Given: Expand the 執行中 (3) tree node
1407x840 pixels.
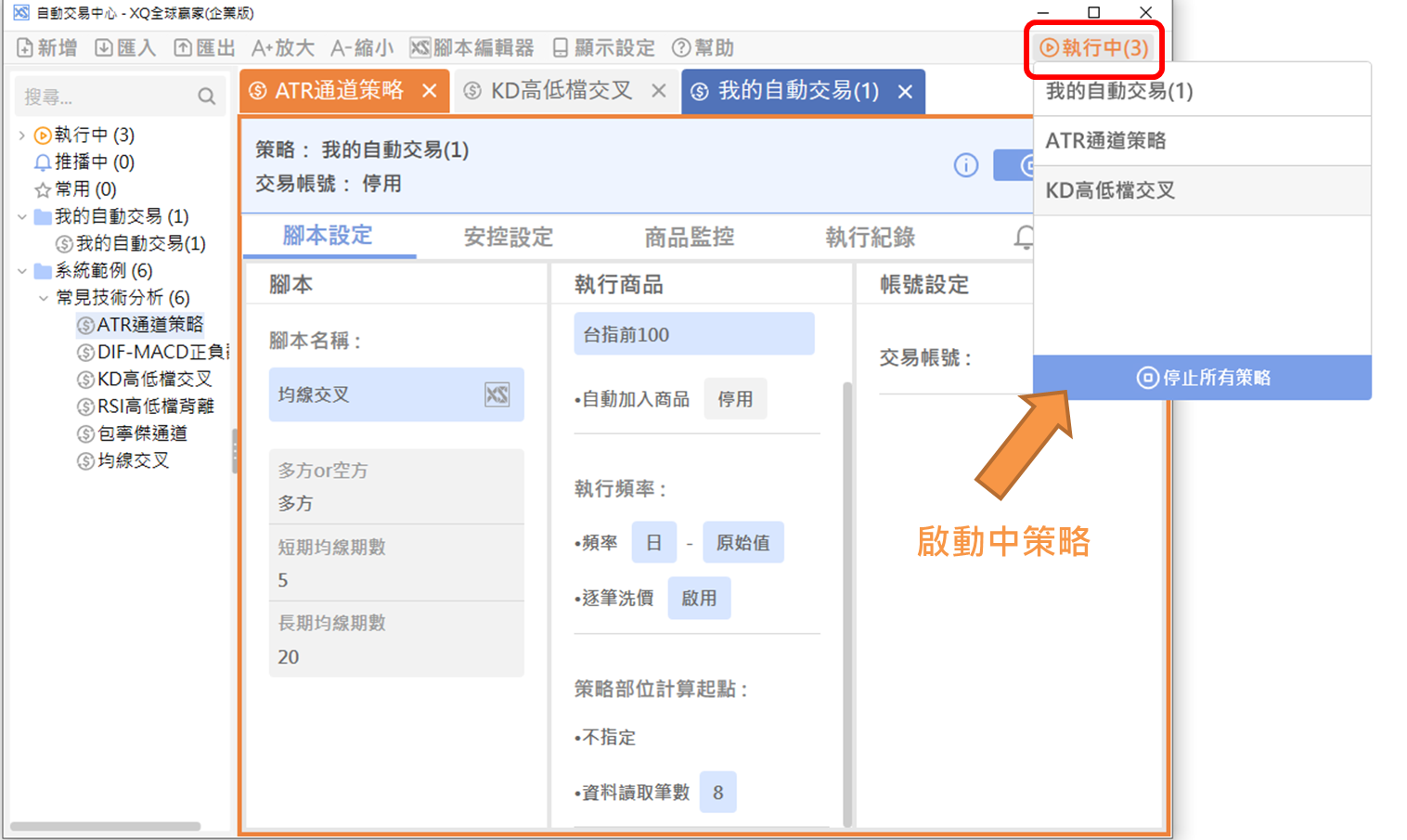Looking at the screenshot, I should pos(22,136).
